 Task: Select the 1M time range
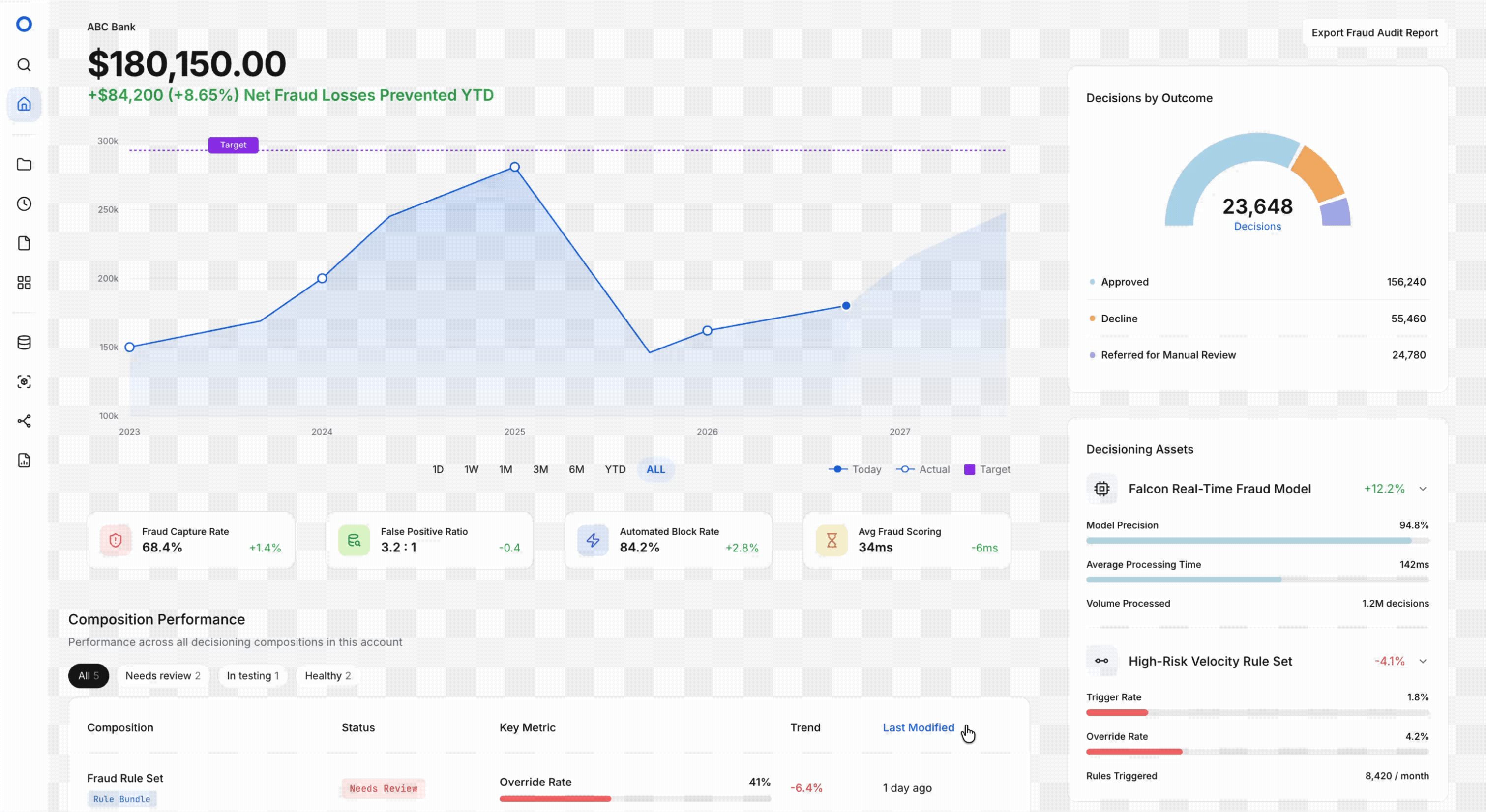(505, 469)
